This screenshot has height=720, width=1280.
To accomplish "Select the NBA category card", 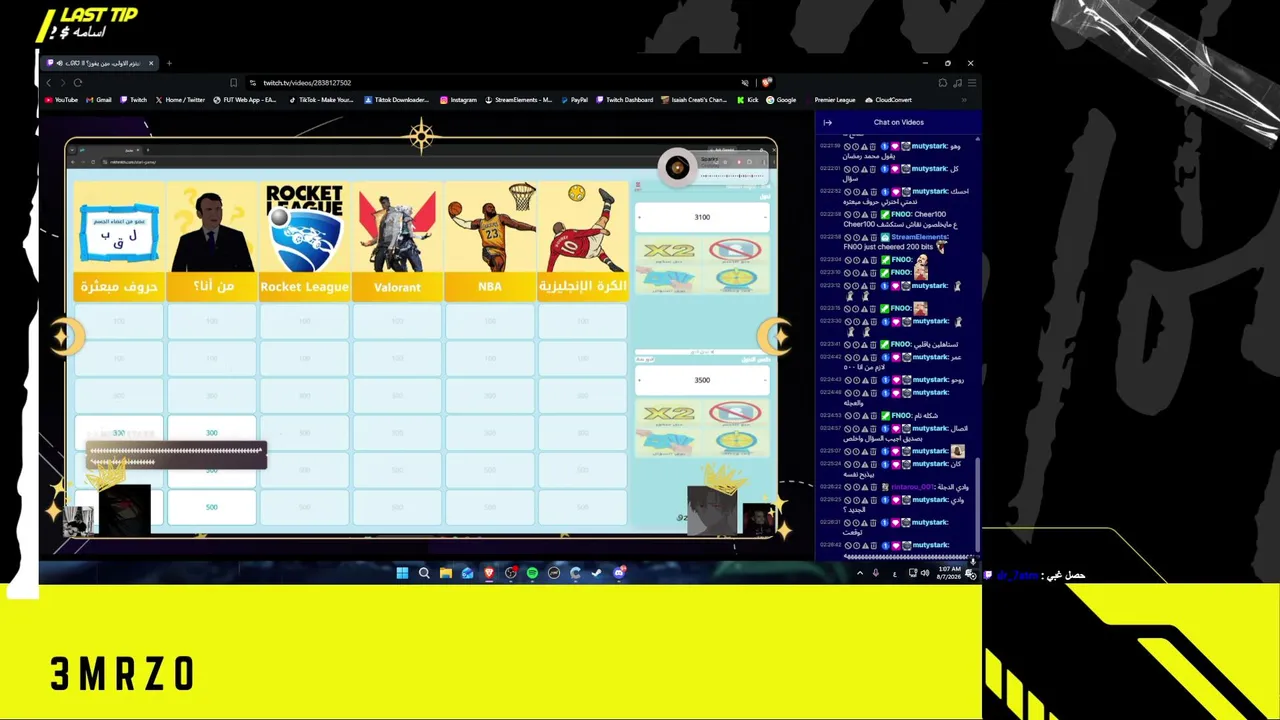I will click(490, 240).
